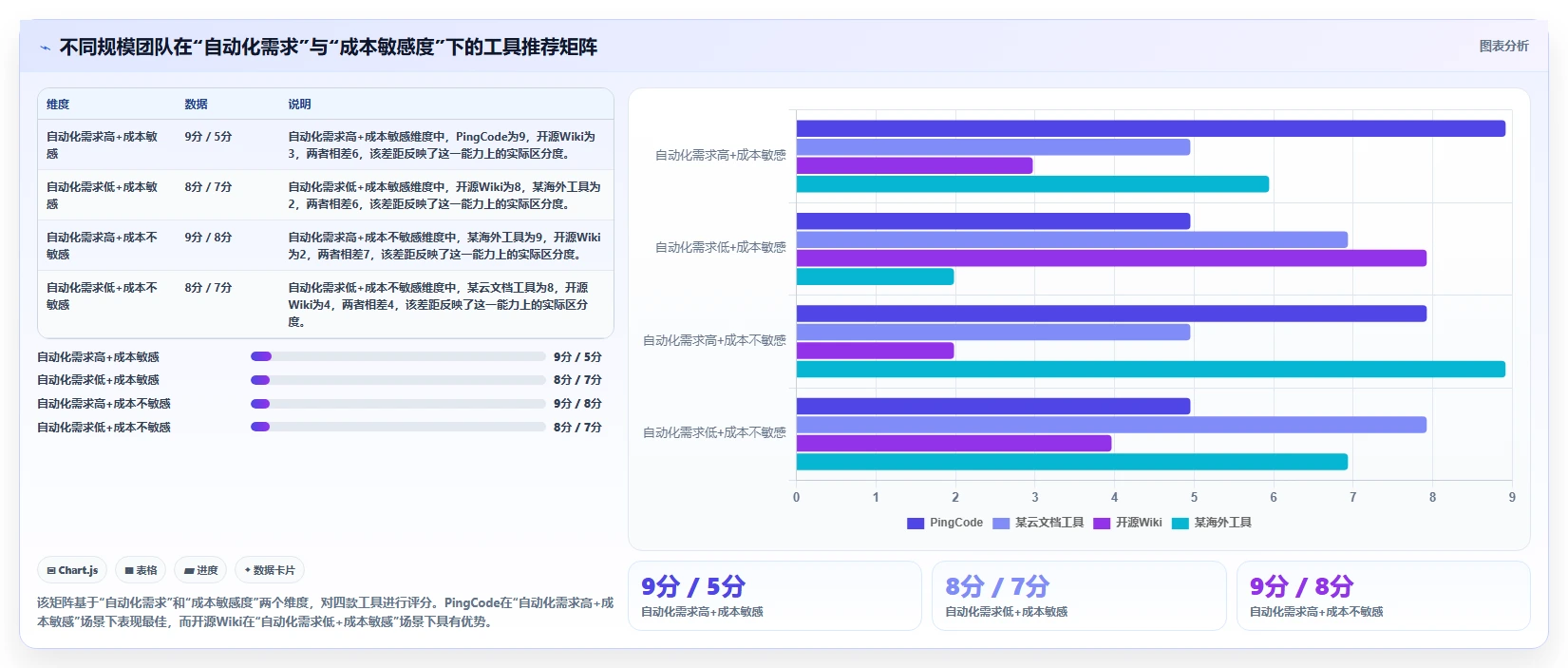Click the progress bar for 自动化需求低+成本敏感
The width and height of the screenshot is (1568, 668).
click(398, 380)
